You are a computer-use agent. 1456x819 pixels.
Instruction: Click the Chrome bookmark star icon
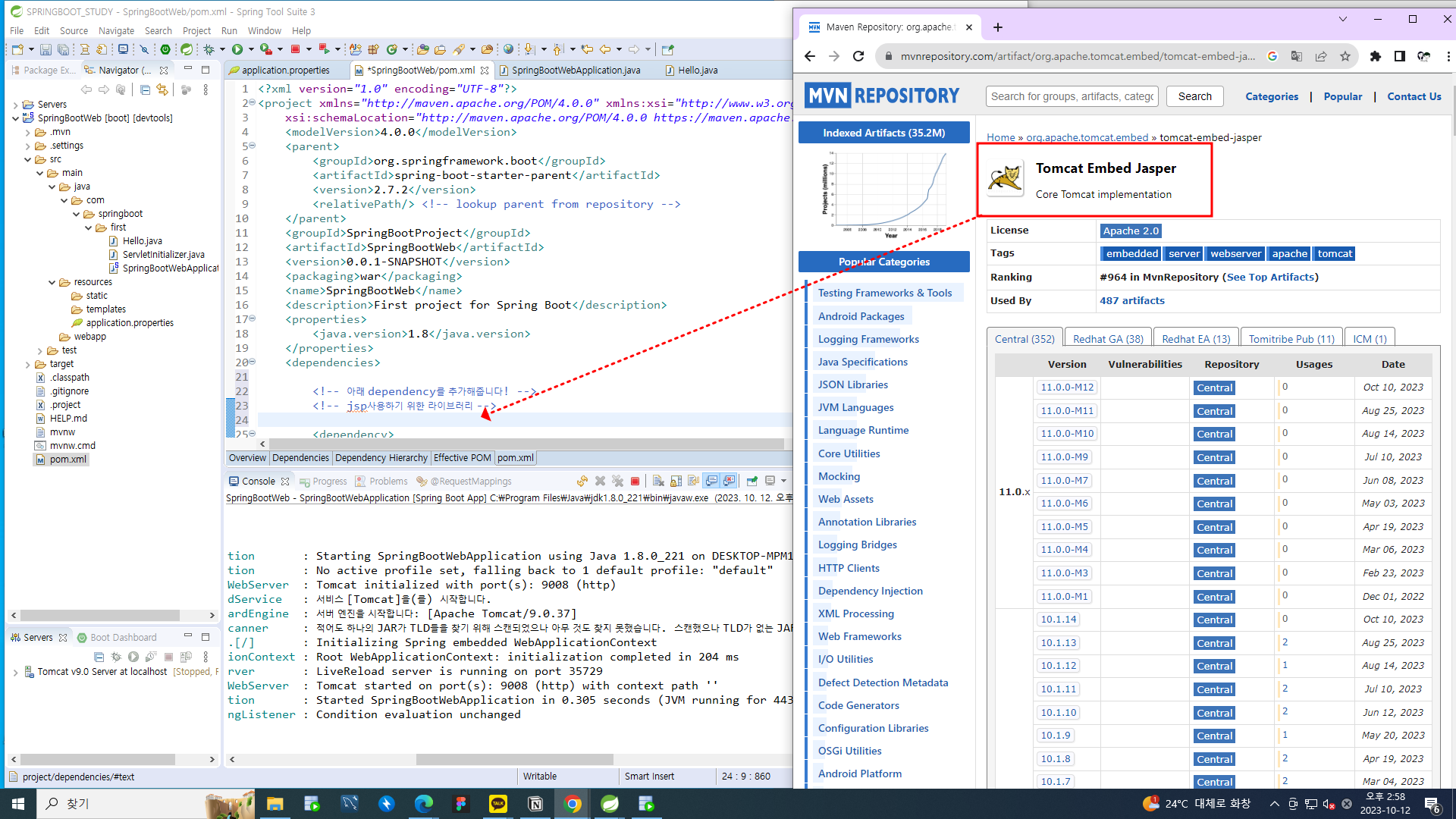pyautogui.click(x=1345, y=56)
